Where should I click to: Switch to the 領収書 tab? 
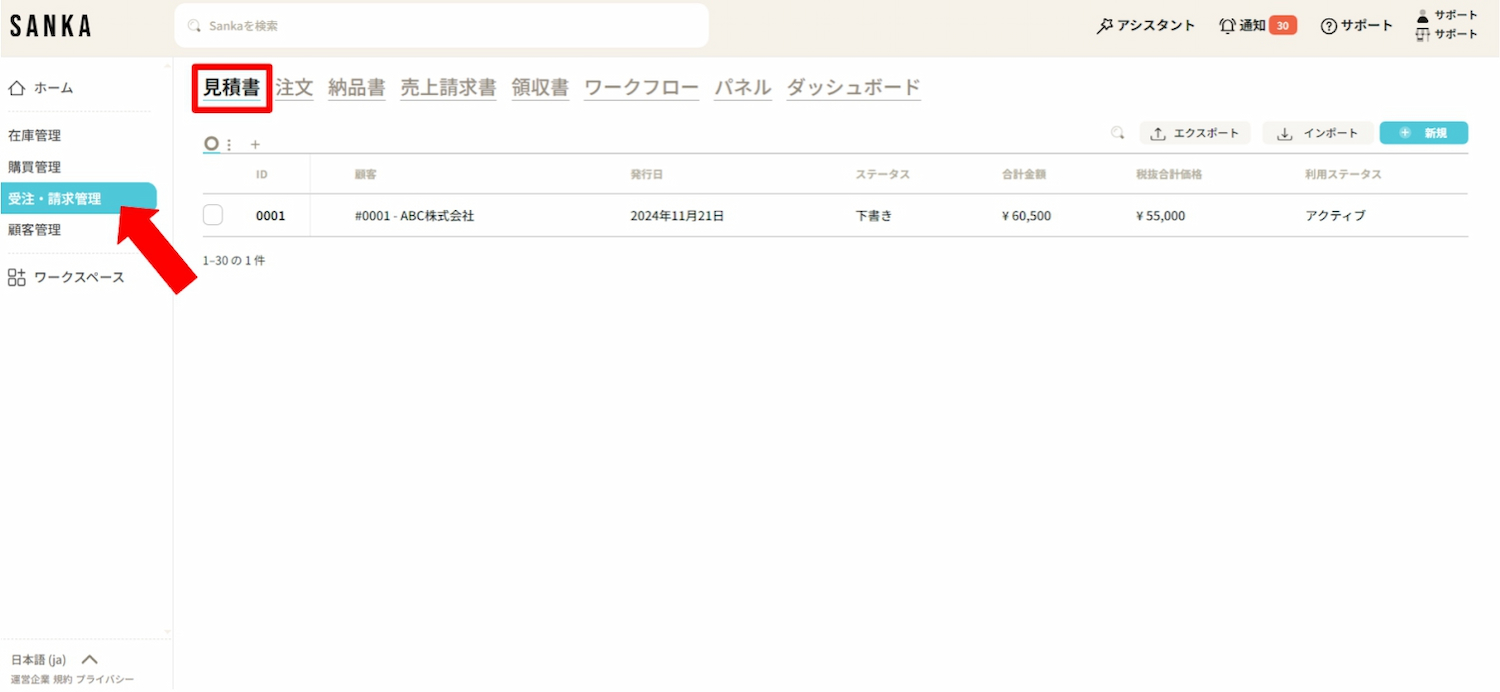click(540, 88)
